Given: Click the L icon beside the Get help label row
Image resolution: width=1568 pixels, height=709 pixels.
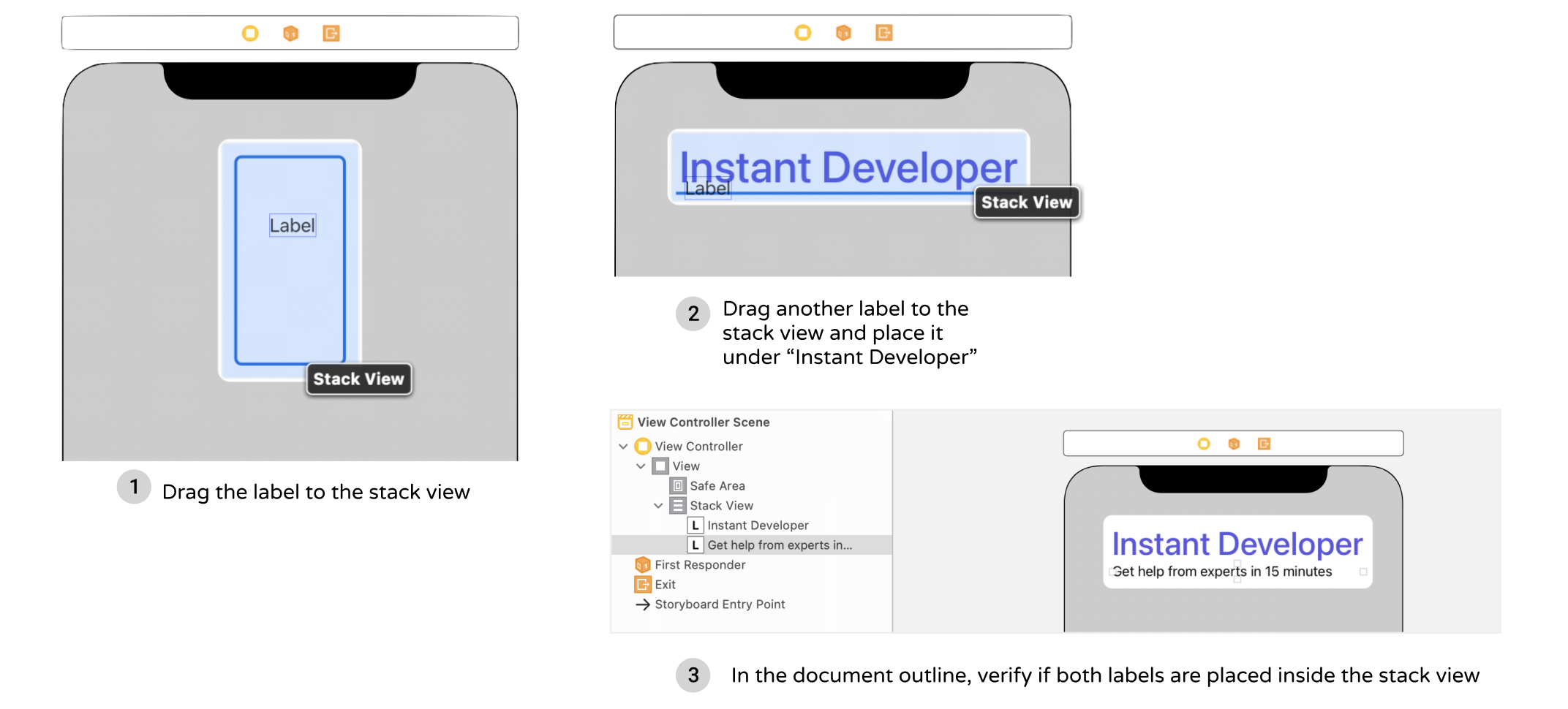Looking at the screenshot, I should click(x=696, y=545).
